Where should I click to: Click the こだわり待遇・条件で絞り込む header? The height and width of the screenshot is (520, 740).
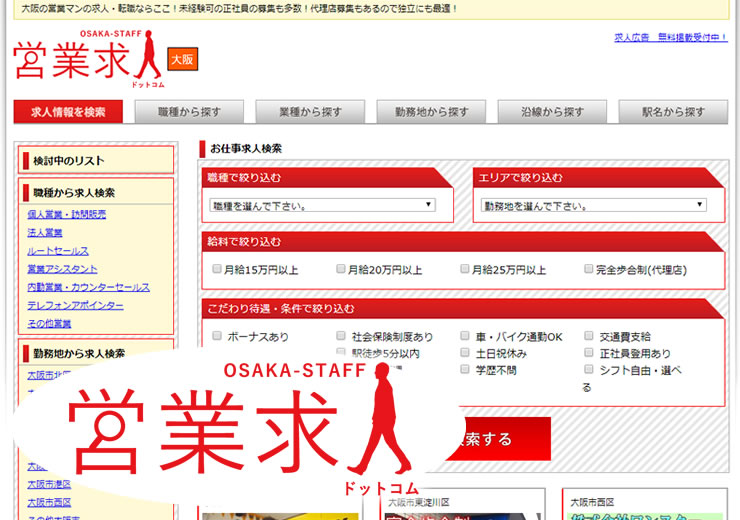[462, 309]
